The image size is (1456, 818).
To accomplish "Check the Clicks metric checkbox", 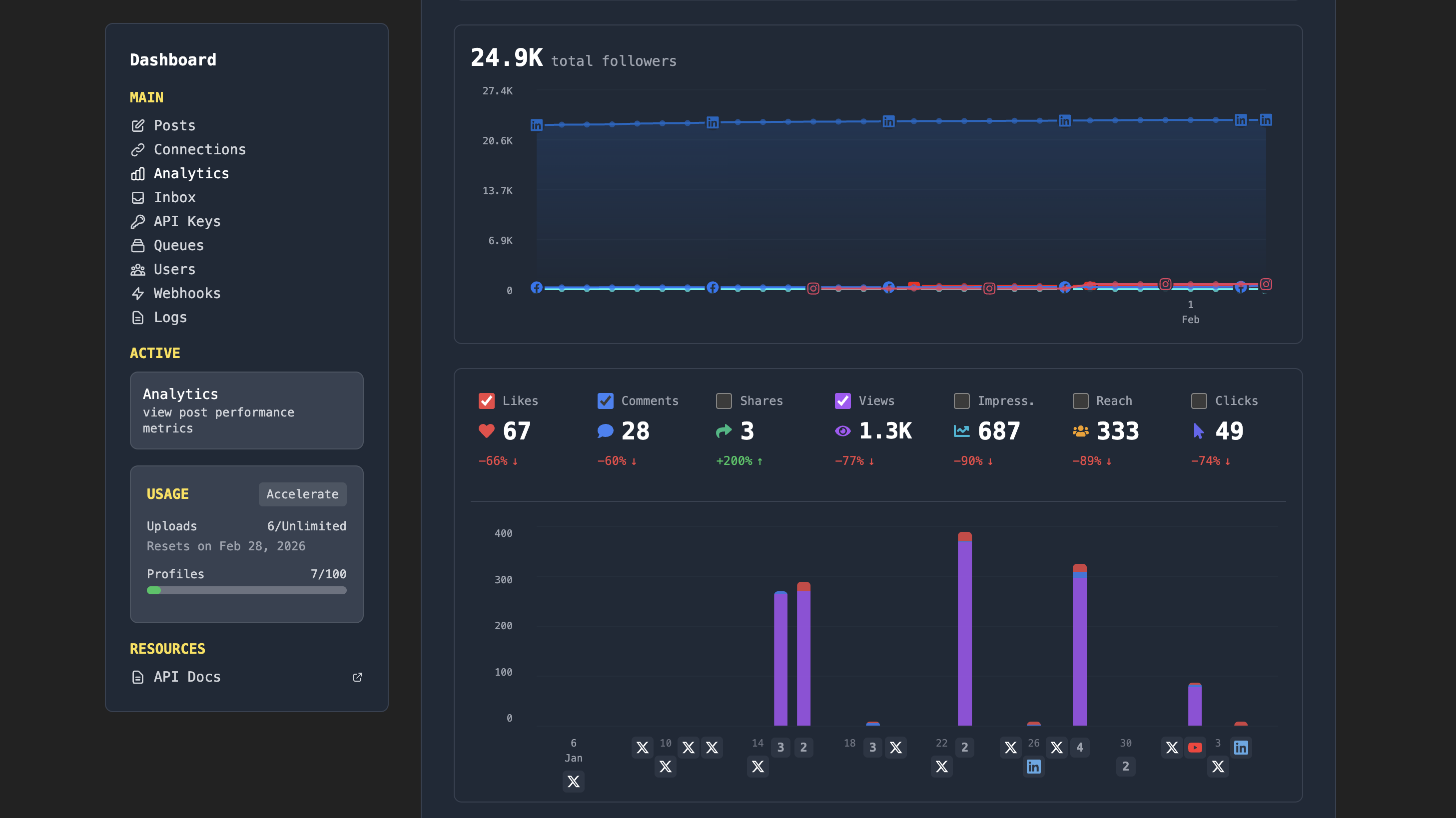I will (1199, 401).
